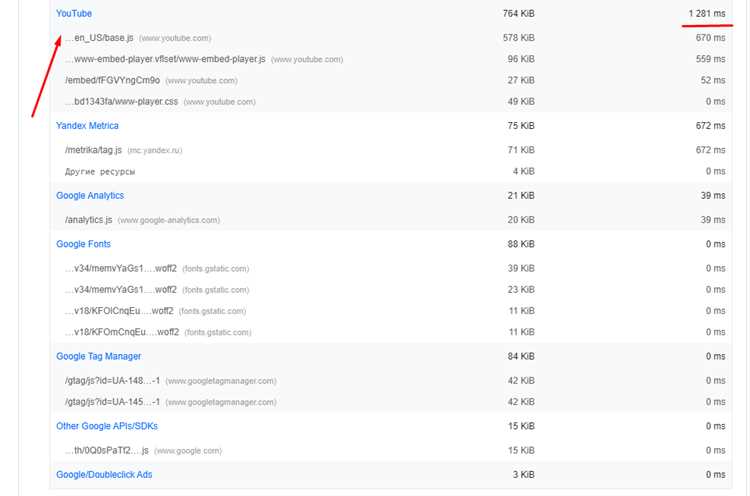
Task: Open the Google Analytics link
Action: pos(90,196)
